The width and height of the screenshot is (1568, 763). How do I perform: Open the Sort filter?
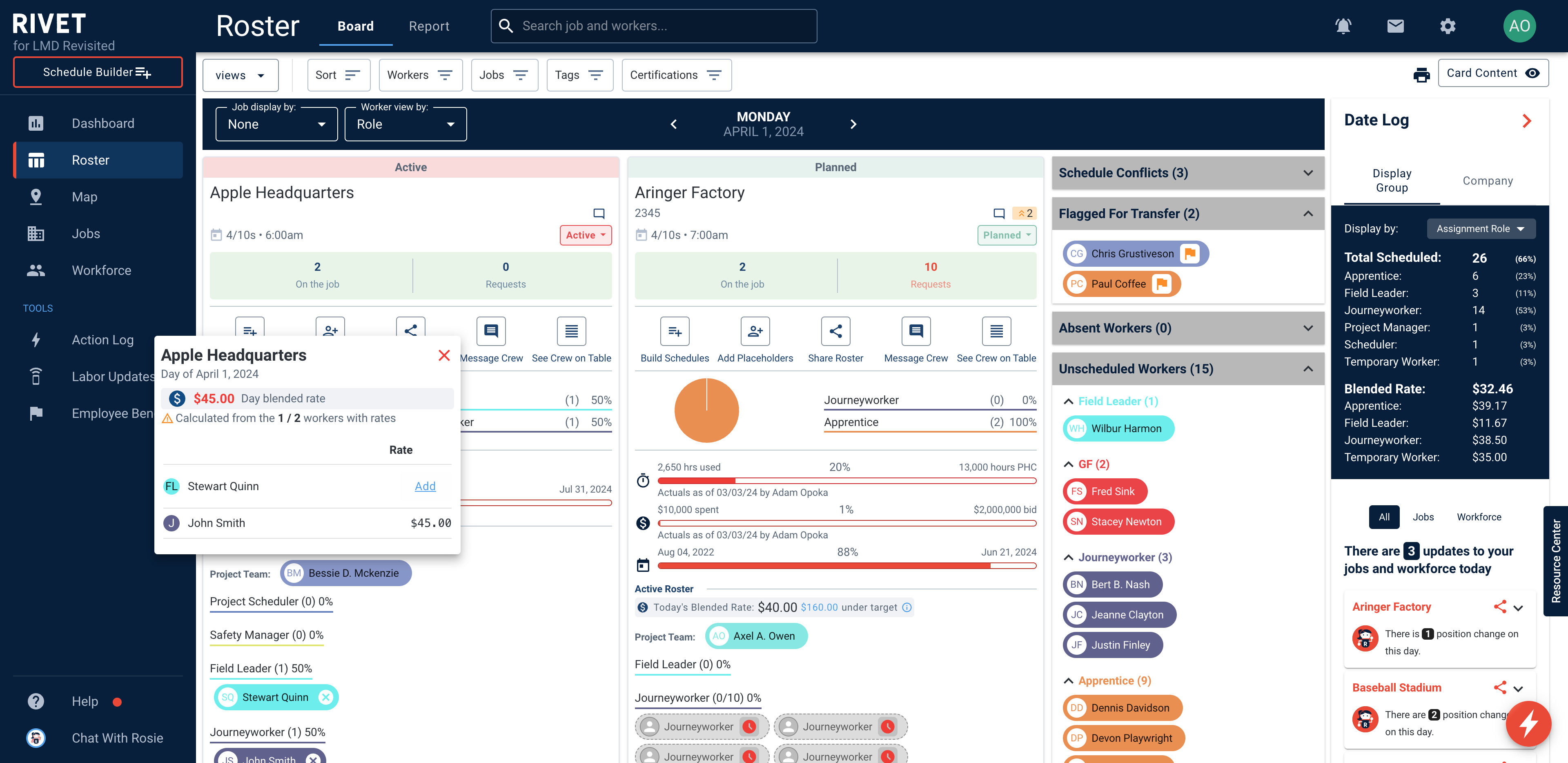click(x=339, y=75)
